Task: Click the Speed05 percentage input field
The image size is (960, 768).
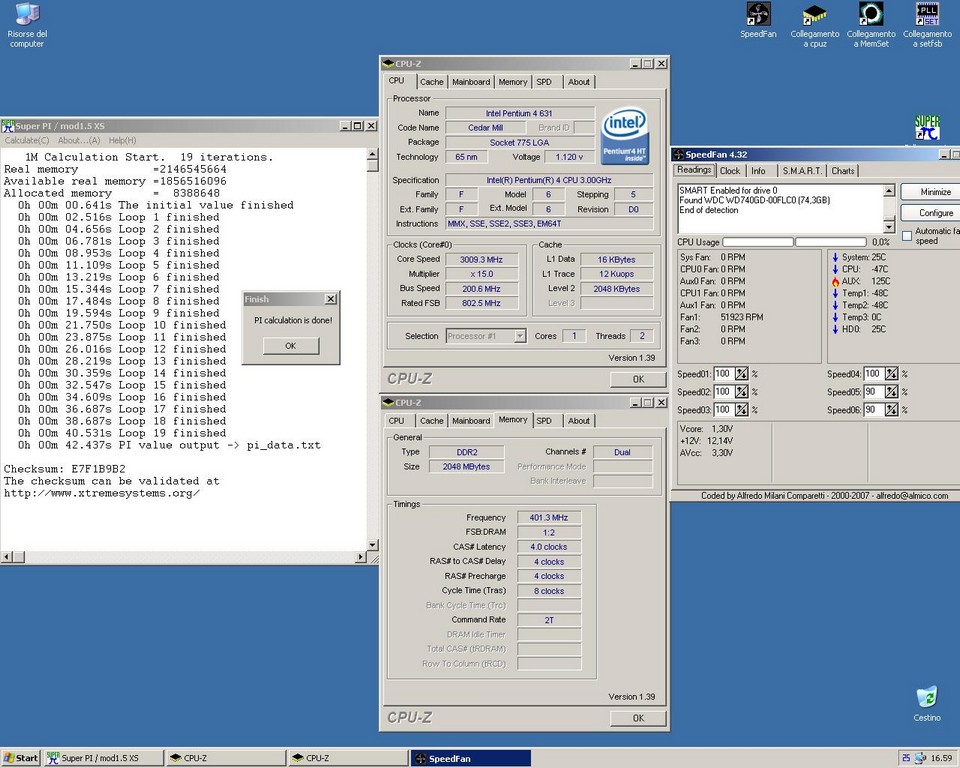Action: coord(874,392)
